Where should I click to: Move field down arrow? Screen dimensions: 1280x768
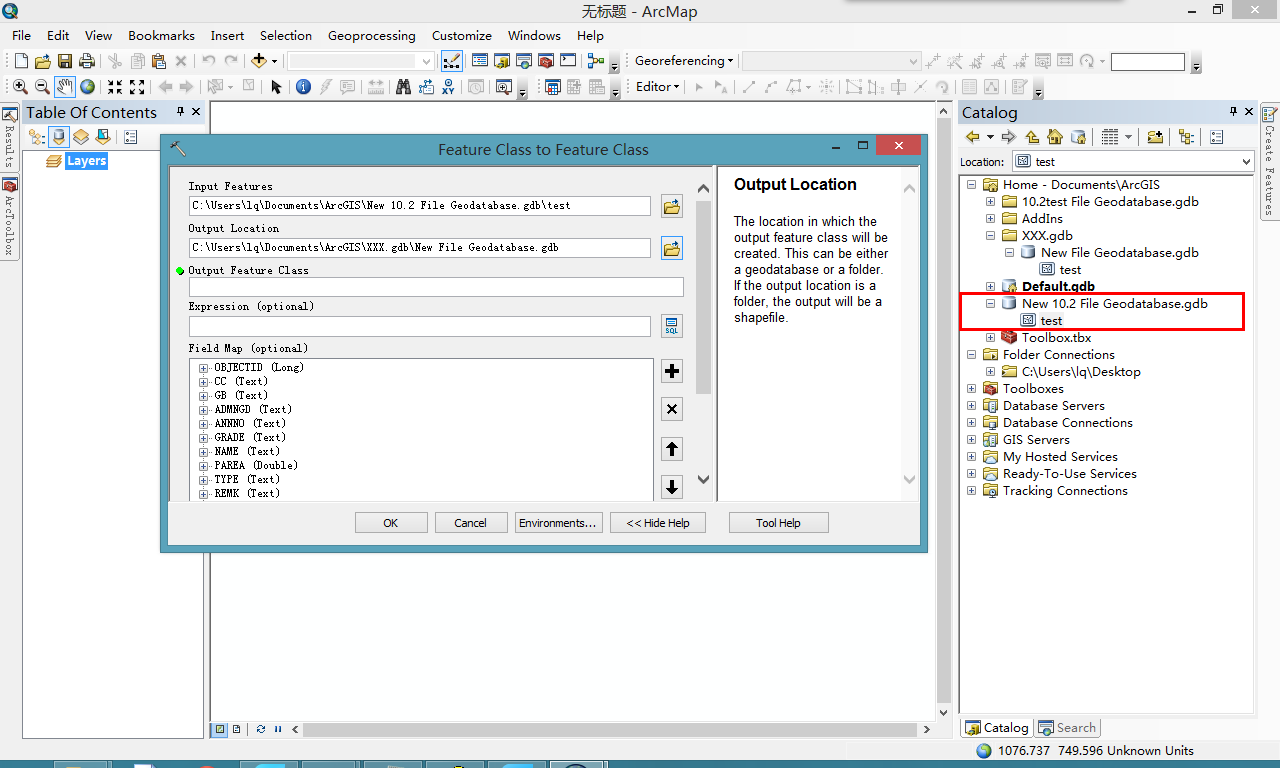672,487
